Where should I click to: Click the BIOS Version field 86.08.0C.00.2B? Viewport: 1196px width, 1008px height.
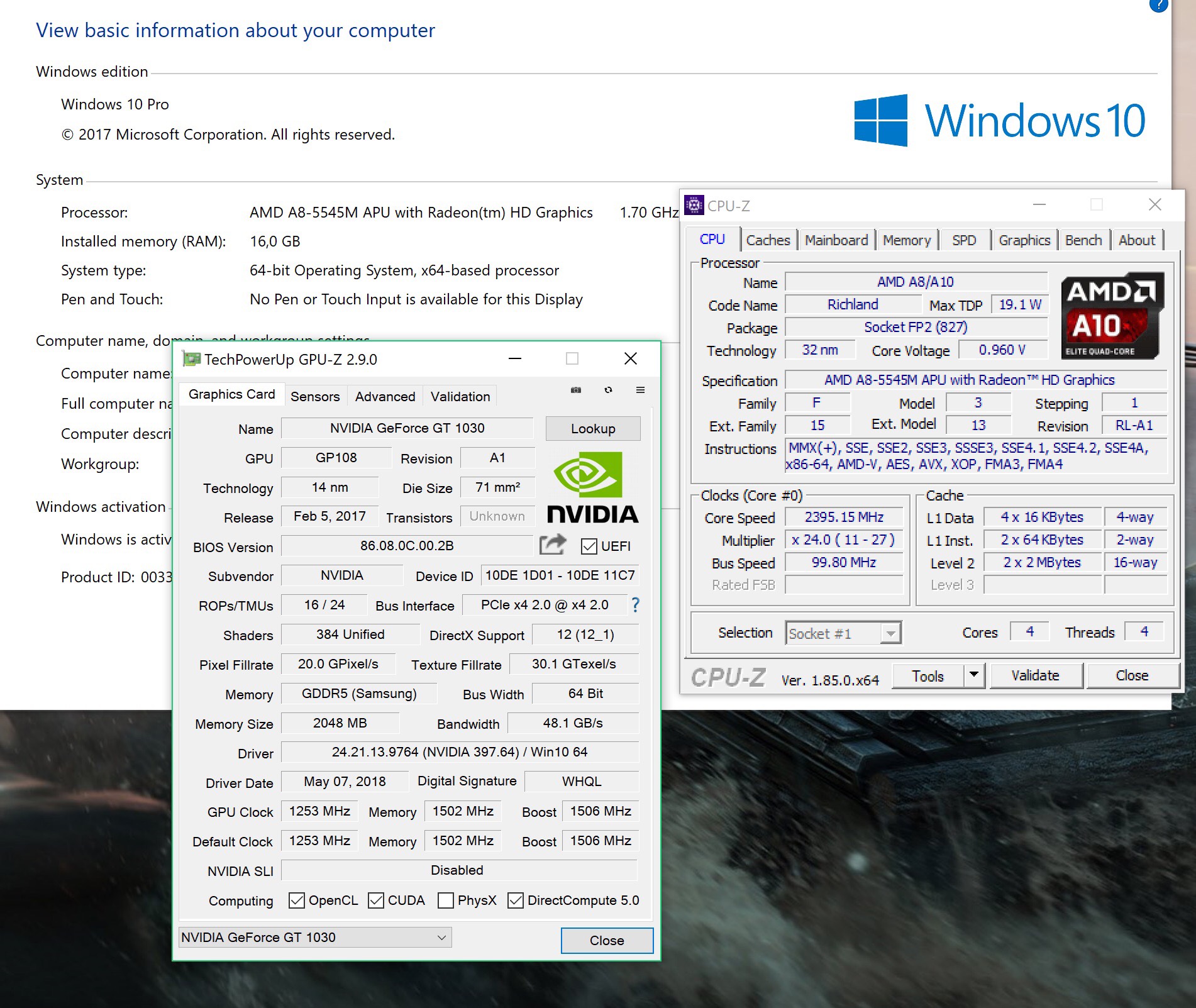click(x=407, y=546)
